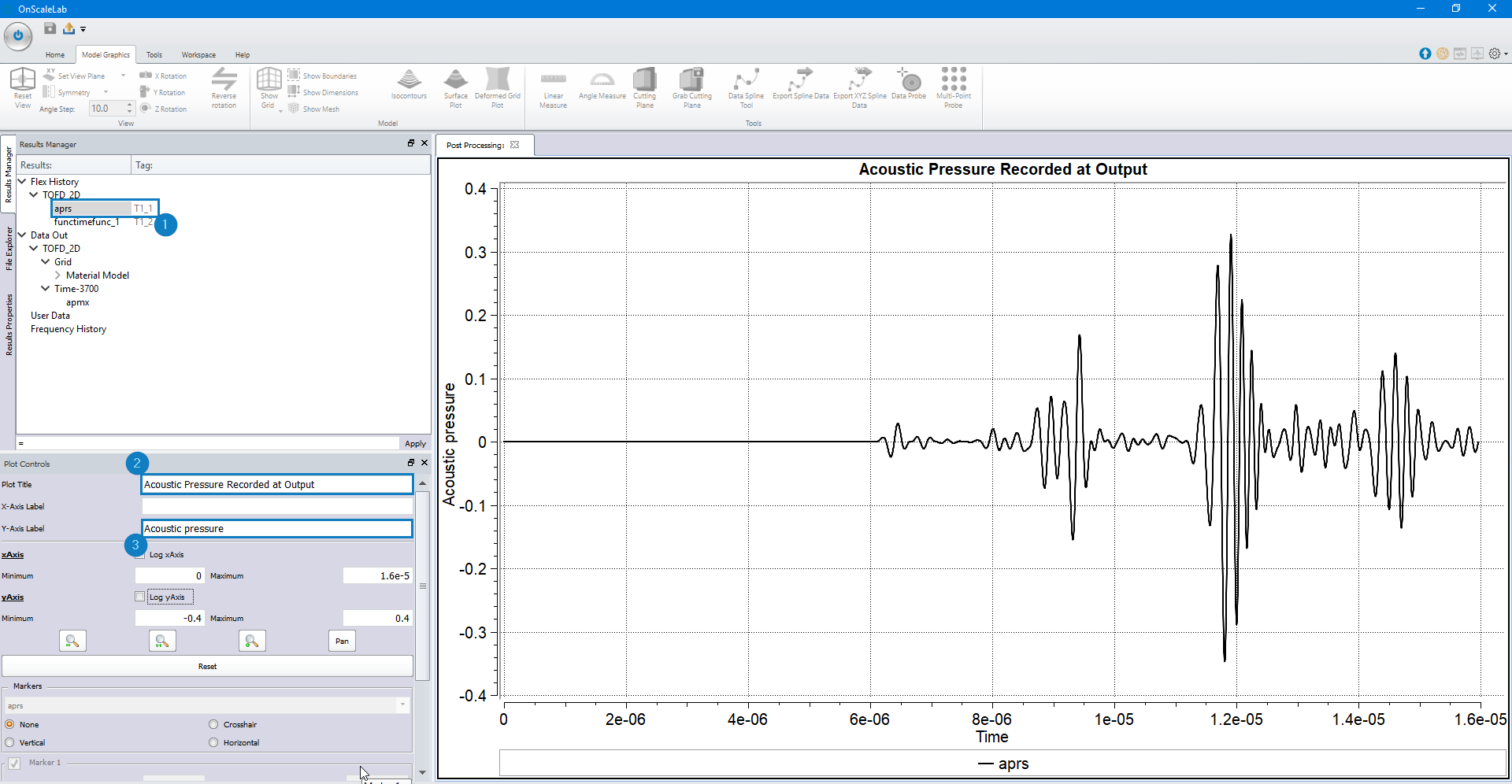Image resolution: width=1512 pixels, height=784 pixels.
Task: Click the Plot Controls vertical scrollbar
Action: tap(423, 586)
